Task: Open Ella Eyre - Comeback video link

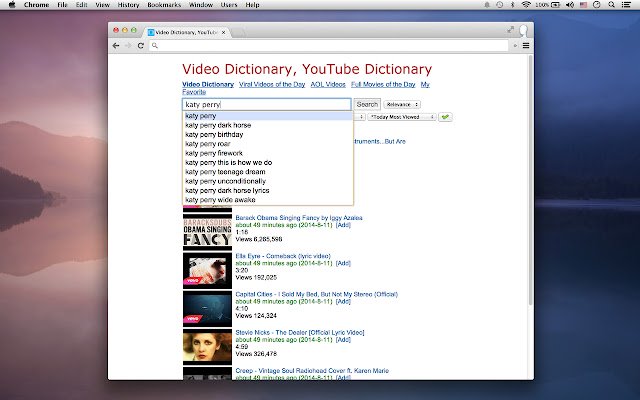Action: point(283,256)
